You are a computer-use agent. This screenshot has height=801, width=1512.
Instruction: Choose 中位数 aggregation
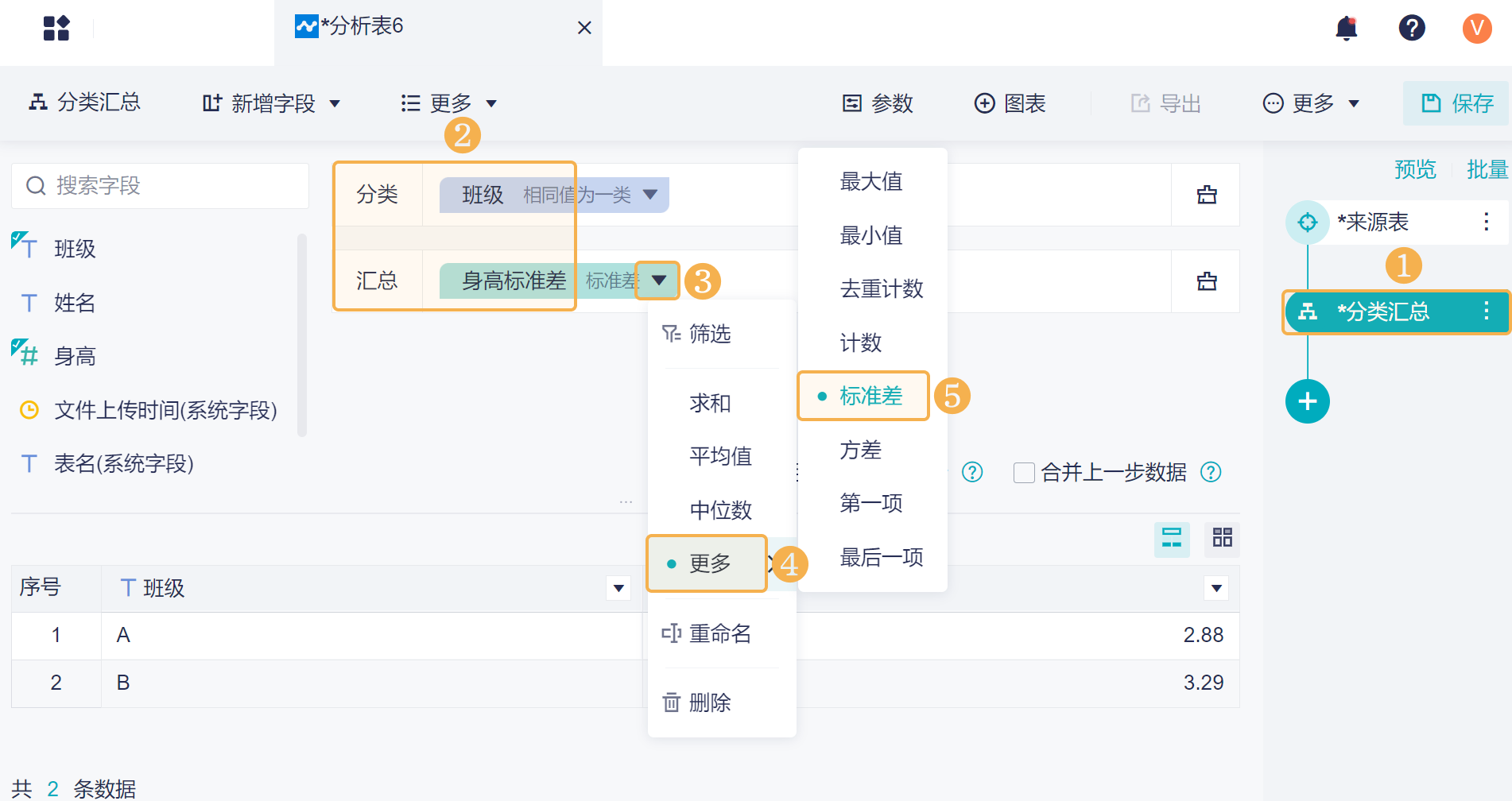(x=722, y=510)
